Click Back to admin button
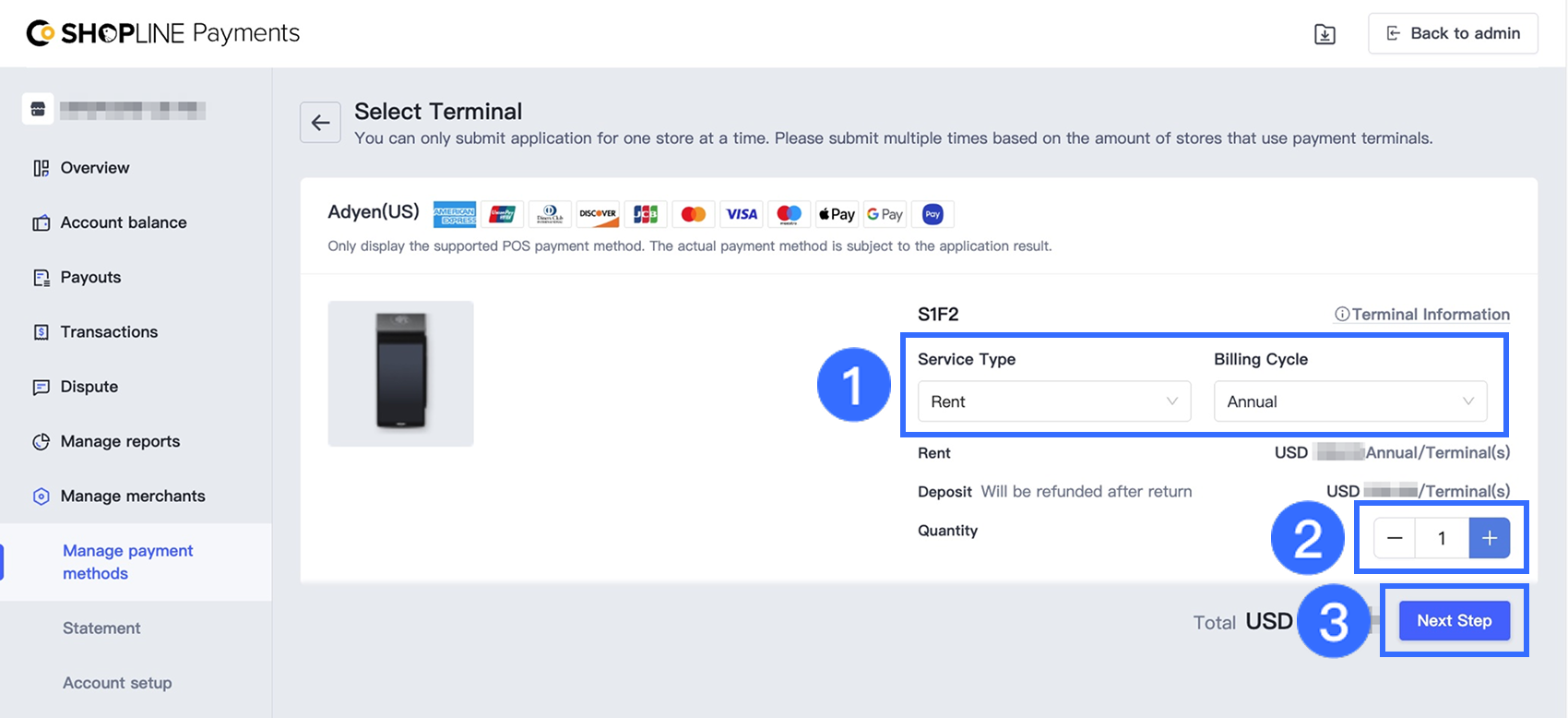The image size is (1568, 718). (x=1453, y=33)
